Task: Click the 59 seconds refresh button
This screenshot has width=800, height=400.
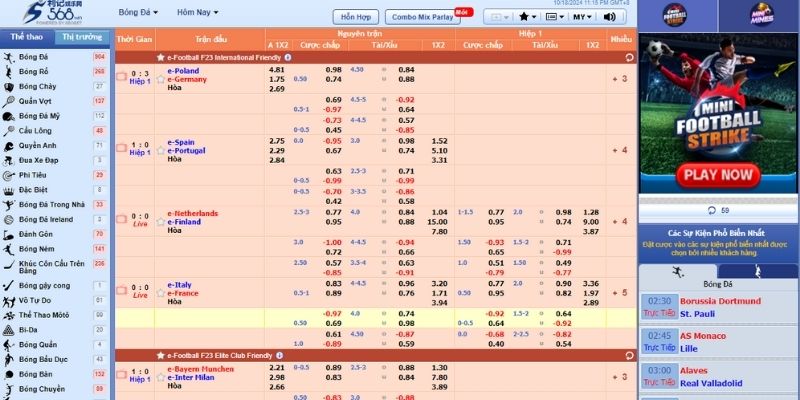Action: click(718, 210)
